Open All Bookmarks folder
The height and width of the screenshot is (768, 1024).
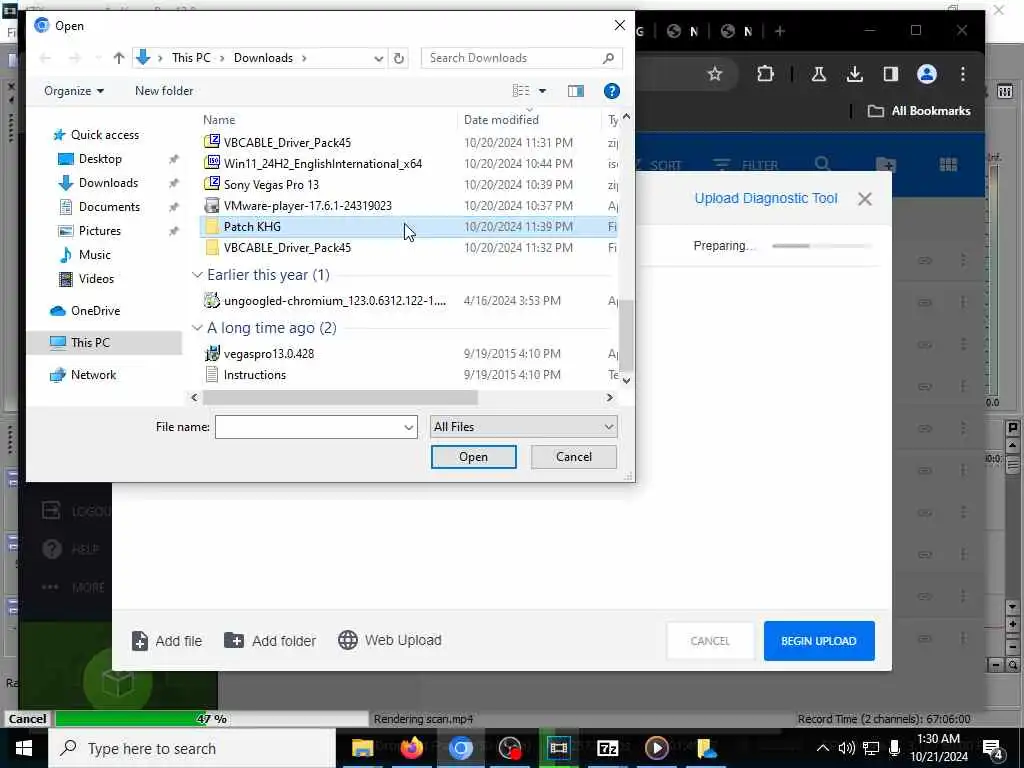(x=919, y=111)
